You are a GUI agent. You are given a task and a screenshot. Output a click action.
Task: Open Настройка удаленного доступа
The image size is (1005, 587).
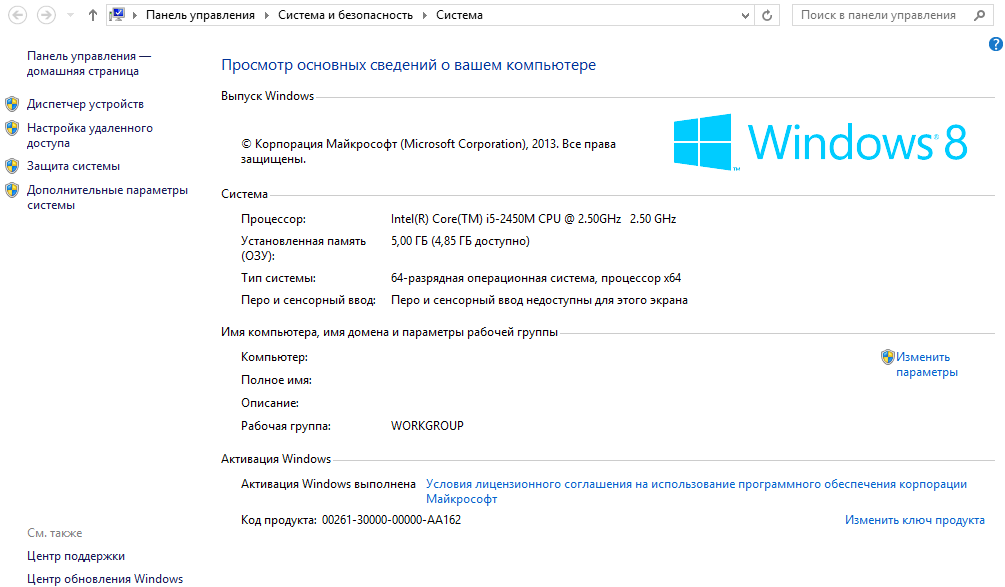90,135
